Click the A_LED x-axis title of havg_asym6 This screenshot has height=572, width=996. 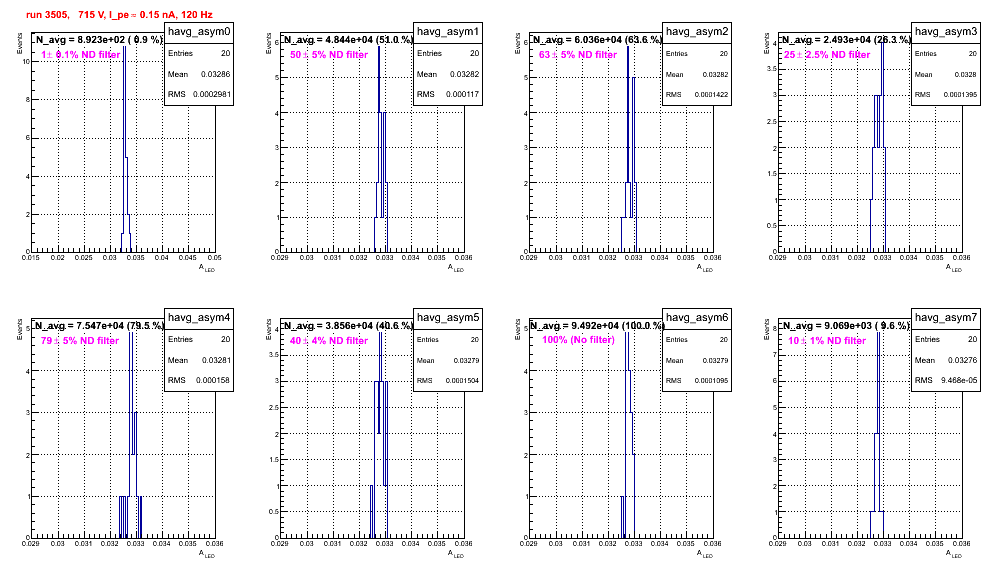[x=704, y=554]
